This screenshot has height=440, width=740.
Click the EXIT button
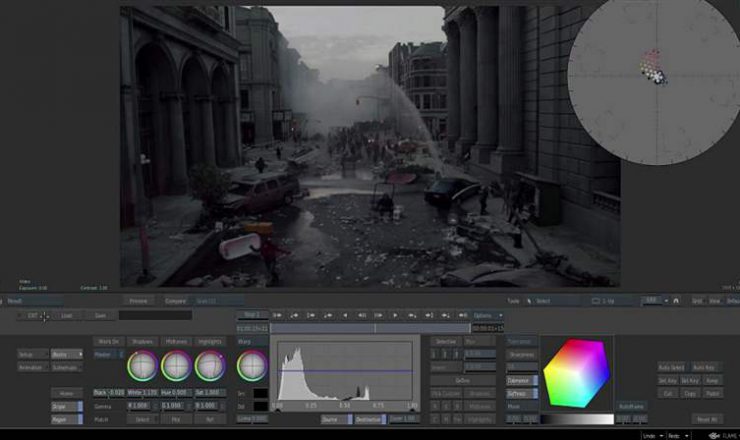(33, 315)
